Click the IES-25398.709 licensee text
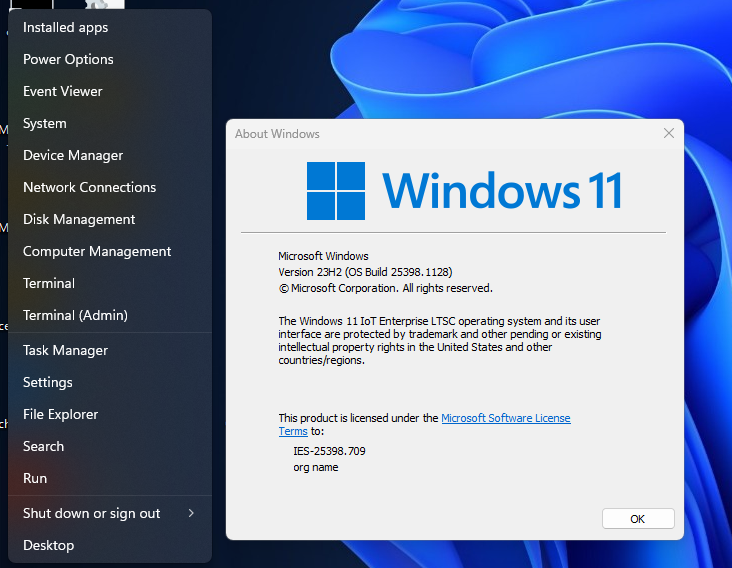 click(x=329, y=451)
